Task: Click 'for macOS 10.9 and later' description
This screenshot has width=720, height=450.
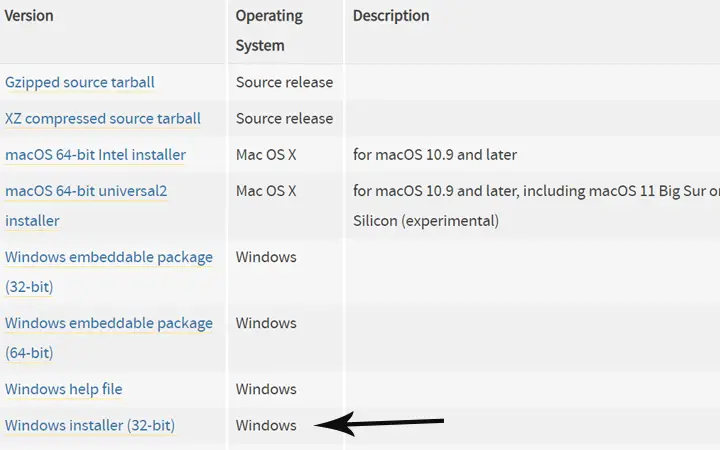Action: (x=435, y=155)
